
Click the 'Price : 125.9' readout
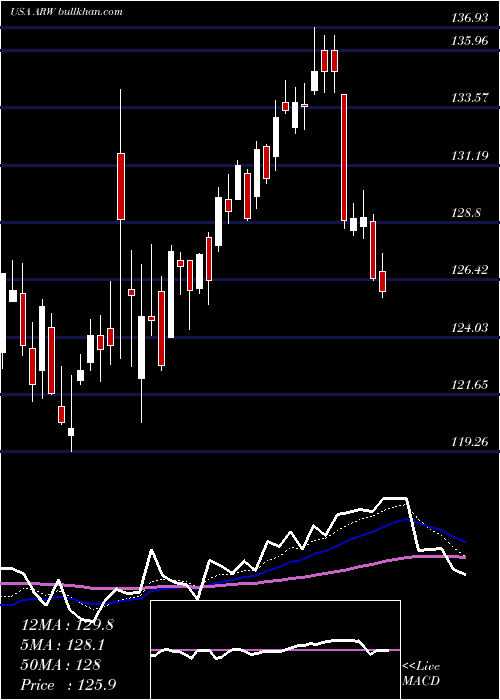click(69, 685)
